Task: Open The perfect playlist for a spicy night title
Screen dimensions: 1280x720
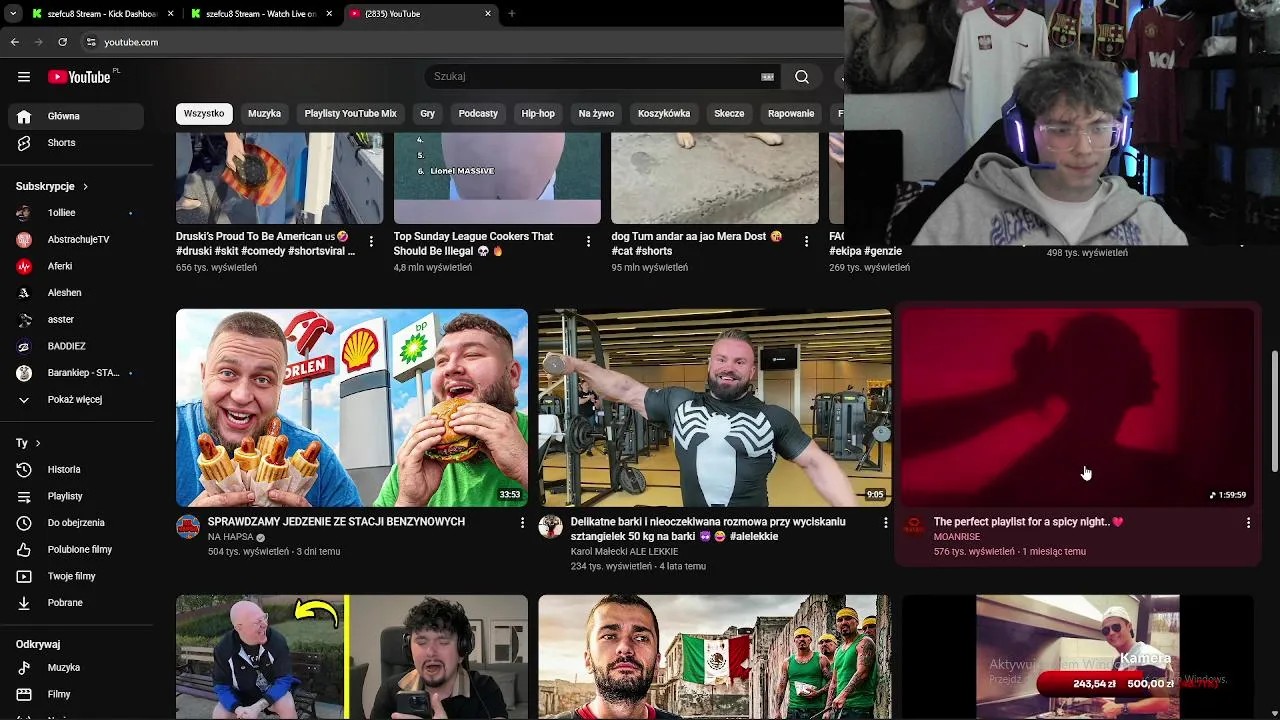Action: (1028, 522)
